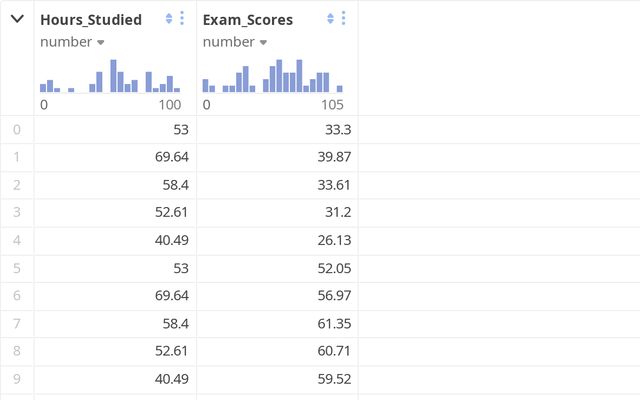Select row index 9
The height and width of the screenshot is (400, 640).
pos(16,380)
